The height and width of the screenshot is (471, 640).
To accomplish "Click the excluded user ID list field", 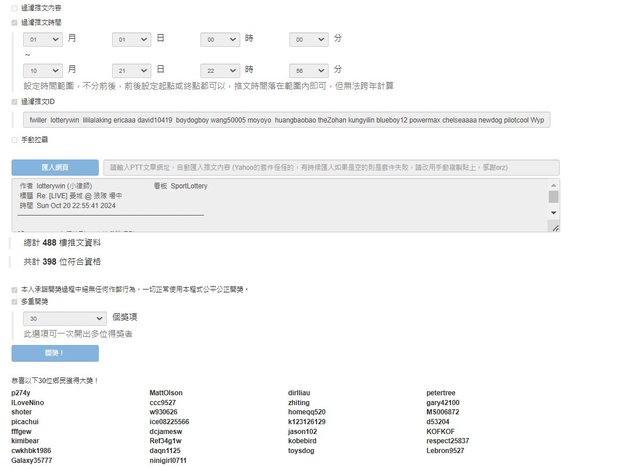I will [x=290, y=120].
